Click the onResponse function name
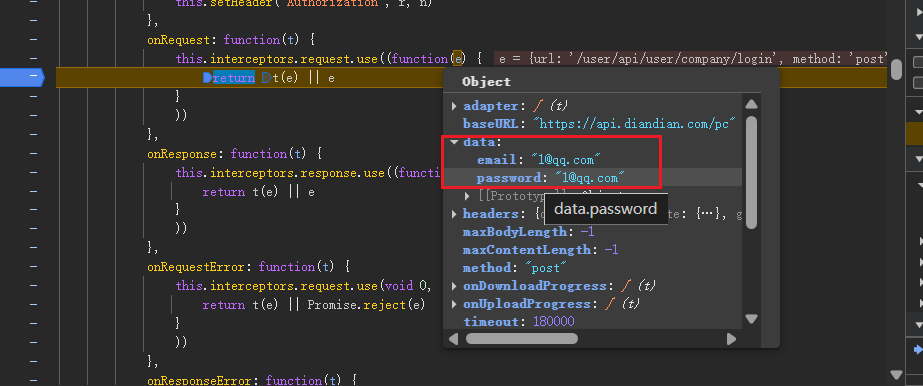The width and height of the screenshot is (923, 386). 182,154
